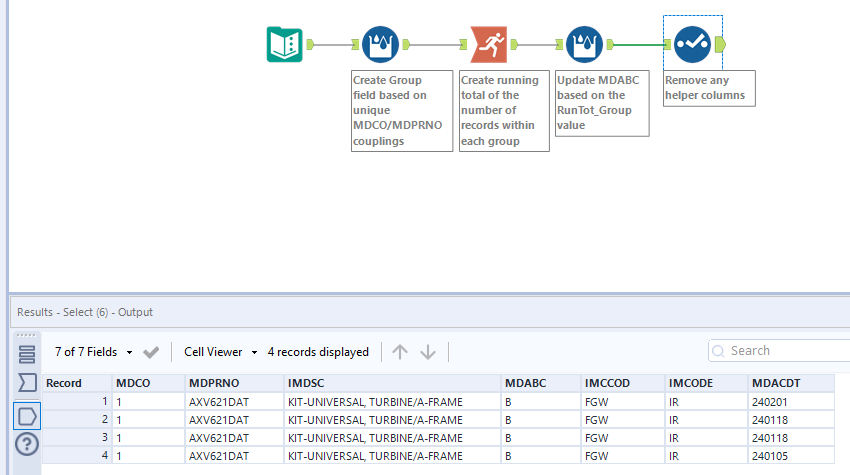Open the summarize sigma view in Results
This screenshot has width=850, height=475.
coord(27,383)
